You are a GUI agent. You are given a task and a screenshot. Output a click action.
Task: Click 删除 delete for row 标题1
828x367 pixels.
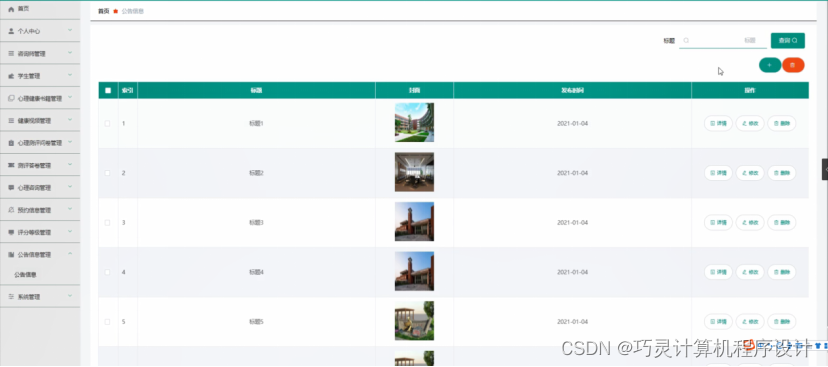click(x=782, y=124)
